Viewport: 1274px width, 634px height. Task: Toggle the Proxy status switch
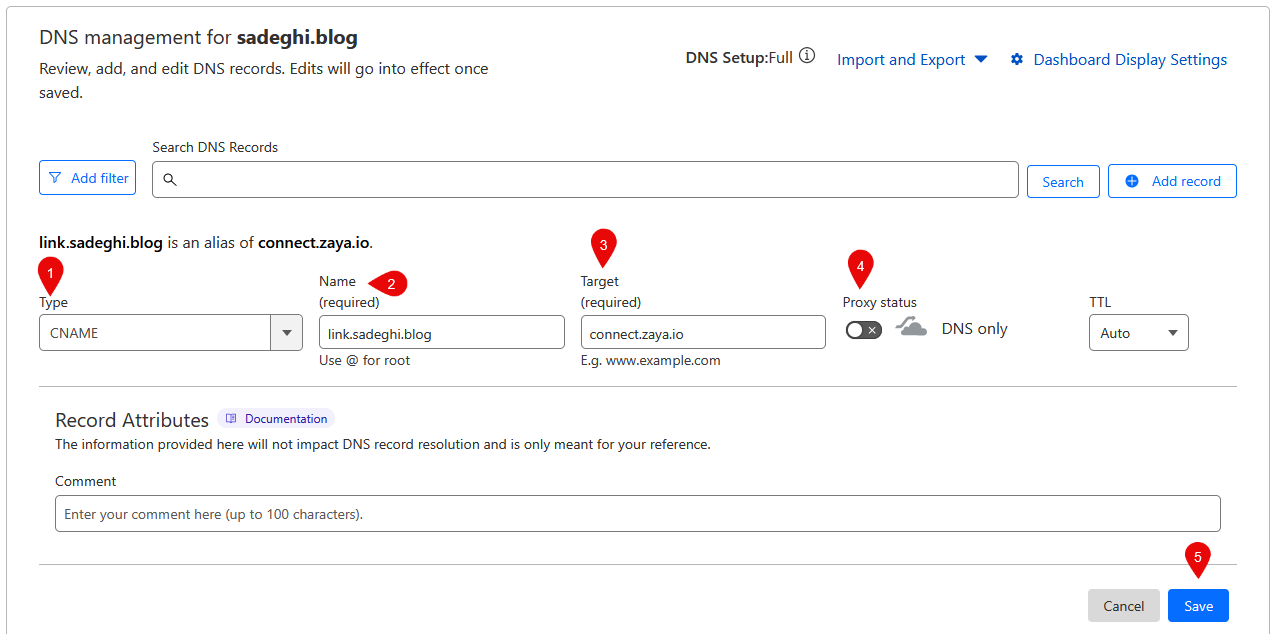pyautogui.click(x=864, y=330)
